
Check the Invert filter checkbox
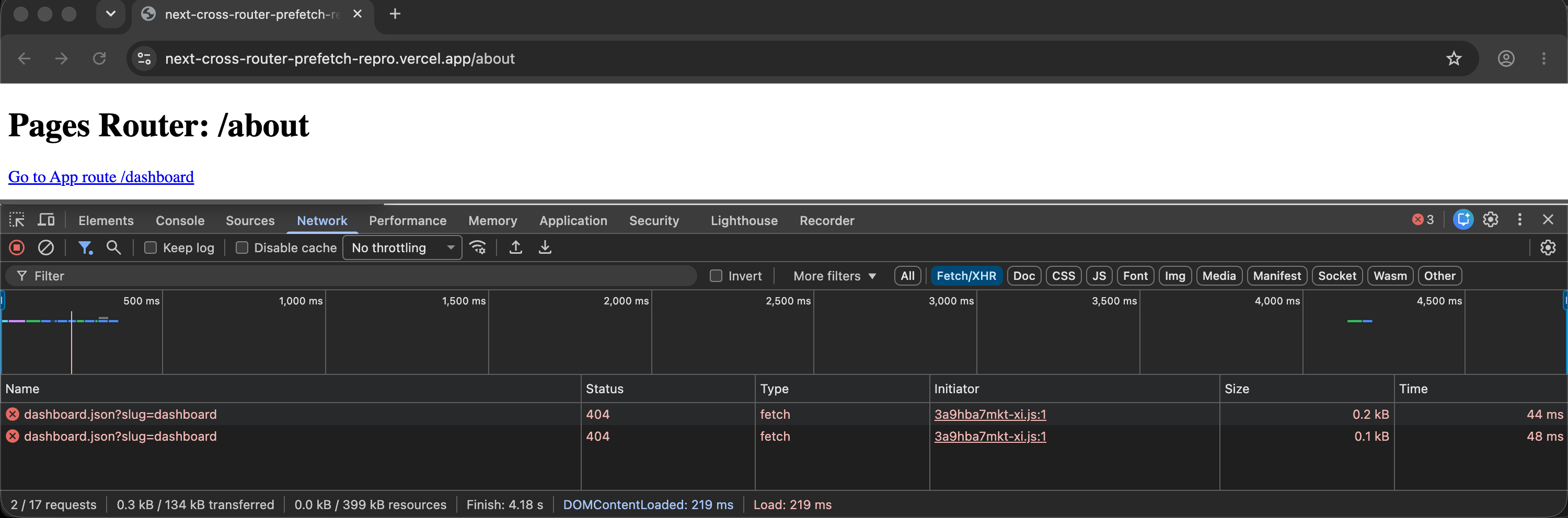(716, 276)
